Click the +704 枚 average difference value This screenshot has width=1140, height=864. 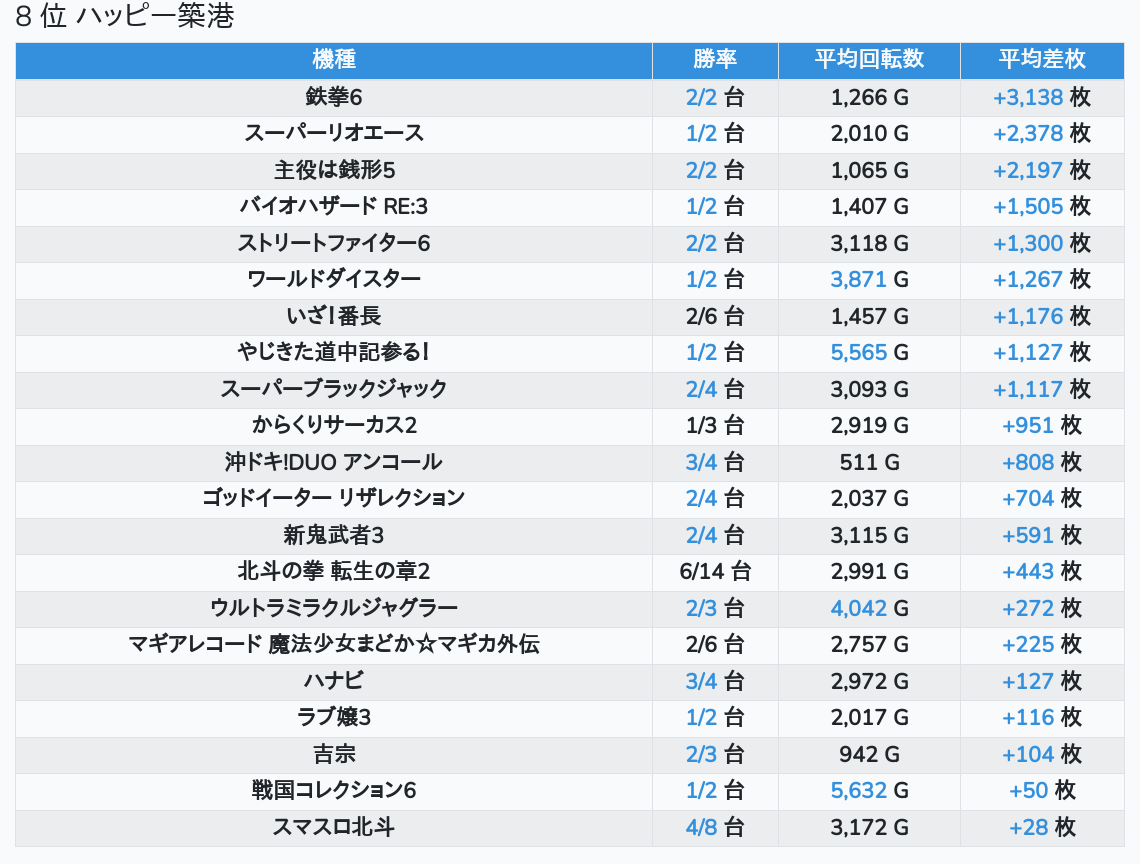click(1042, 499)
